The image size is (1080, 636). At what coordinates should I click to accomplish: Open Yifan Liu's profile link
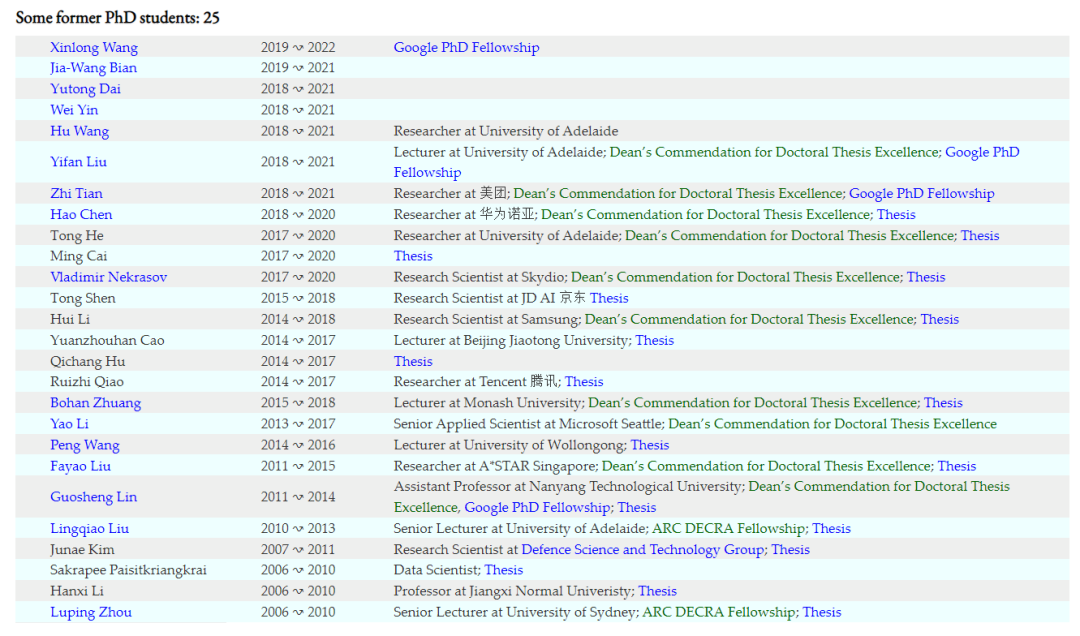coord(78,162)
